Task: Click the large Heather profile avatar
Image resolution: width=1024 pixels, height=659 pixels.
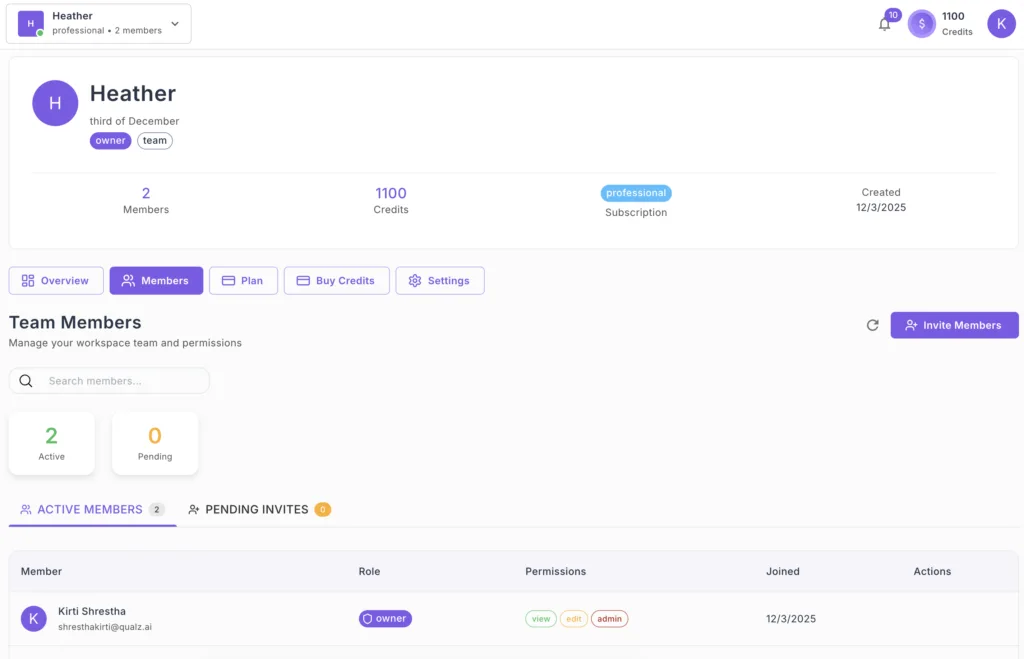Action: point(55,103)
